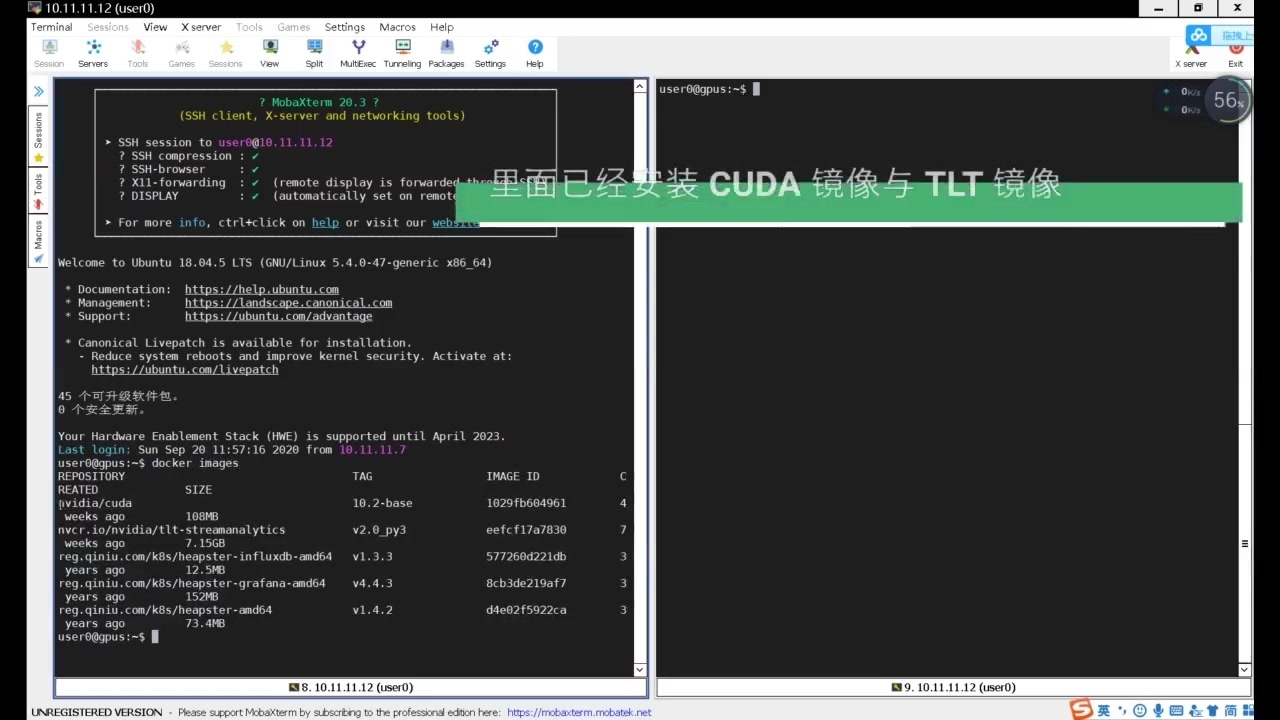
Task: Open the Settings gear toolbar icon
Action: (x=490, y=54)
